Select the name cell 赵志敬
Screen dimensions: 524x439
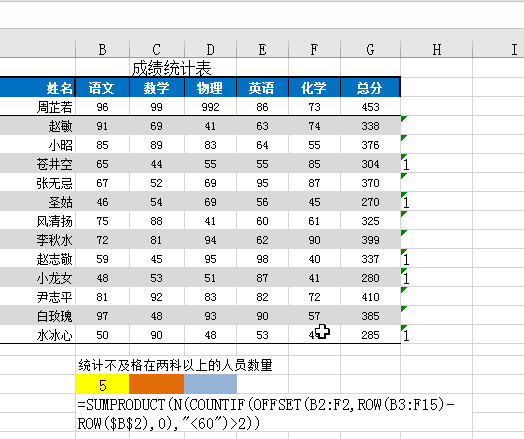38,259
